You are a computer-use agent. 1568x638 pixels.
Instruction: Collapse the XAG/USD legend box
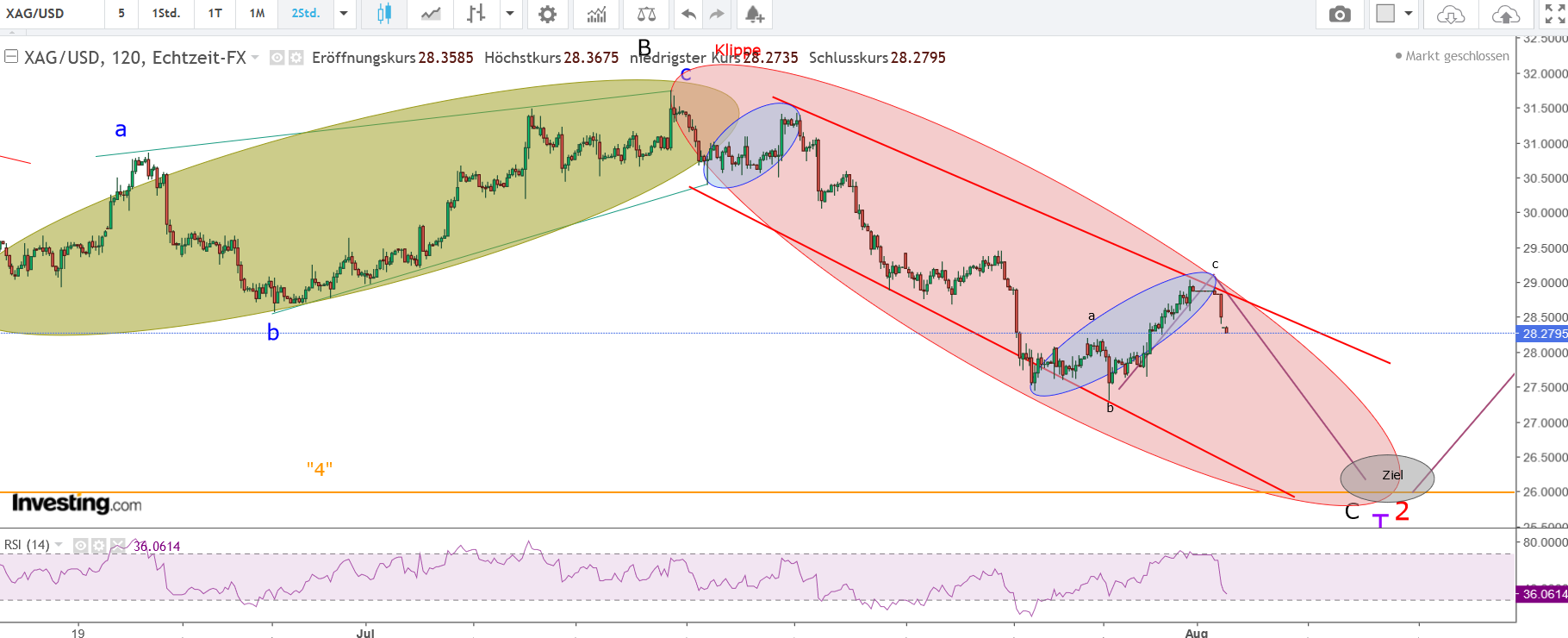(11, 57)
